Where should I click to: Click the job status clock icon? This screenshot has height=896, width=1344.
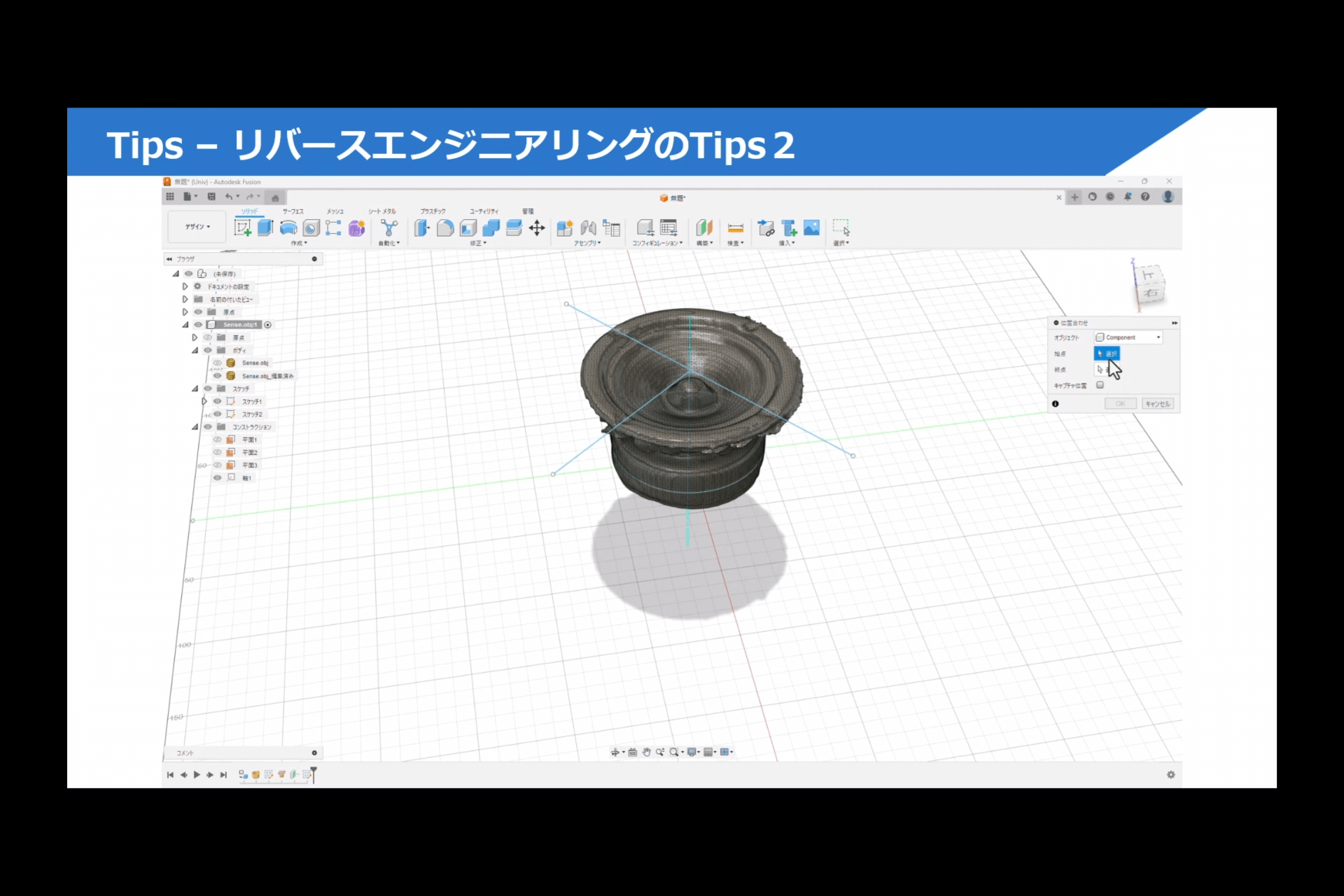1110,197
